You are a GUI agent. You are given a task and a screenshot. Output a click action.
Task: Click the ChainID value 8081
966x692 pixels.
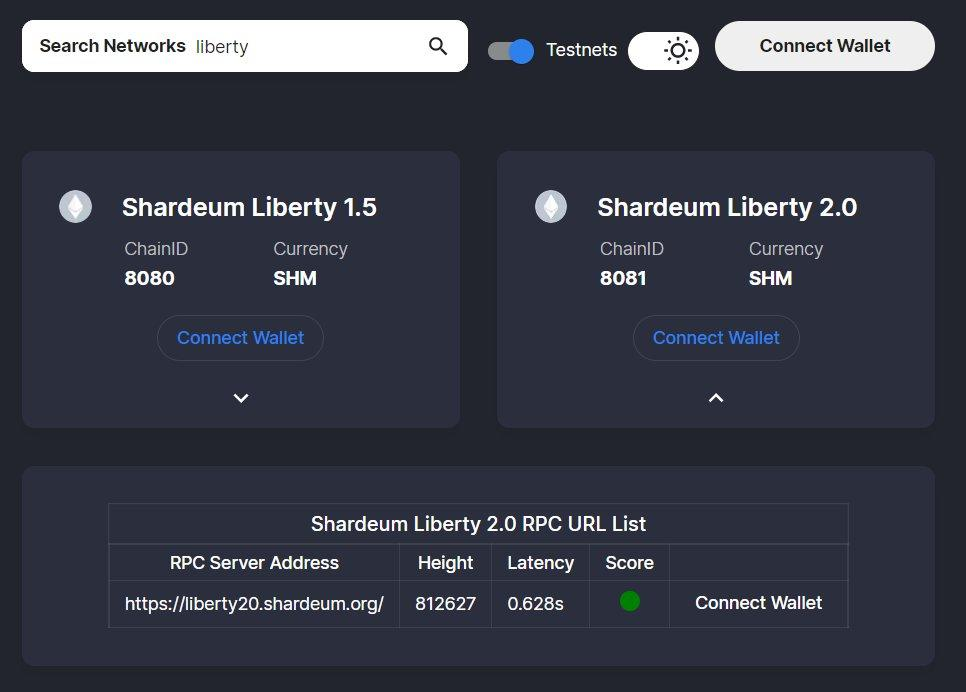pyautogui.click(x=623, y=278)
